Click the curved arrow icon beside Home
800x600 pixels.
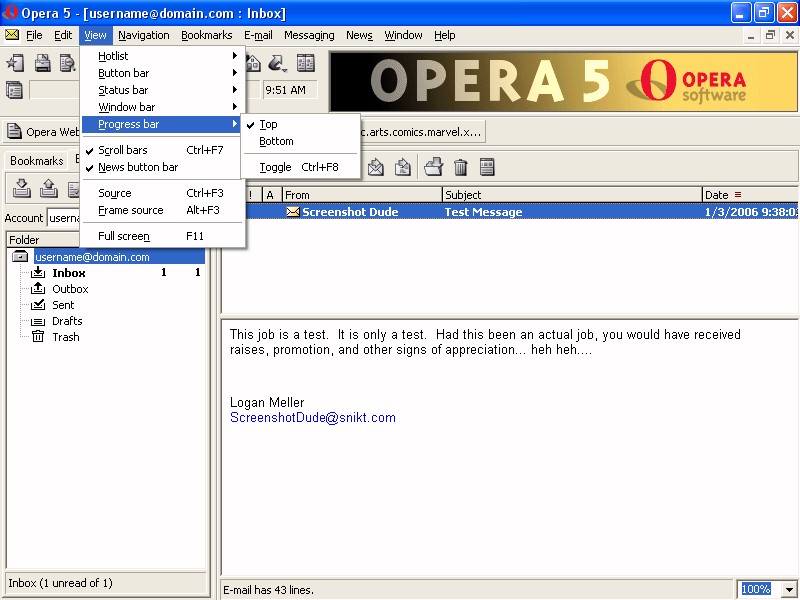point(277,63)
